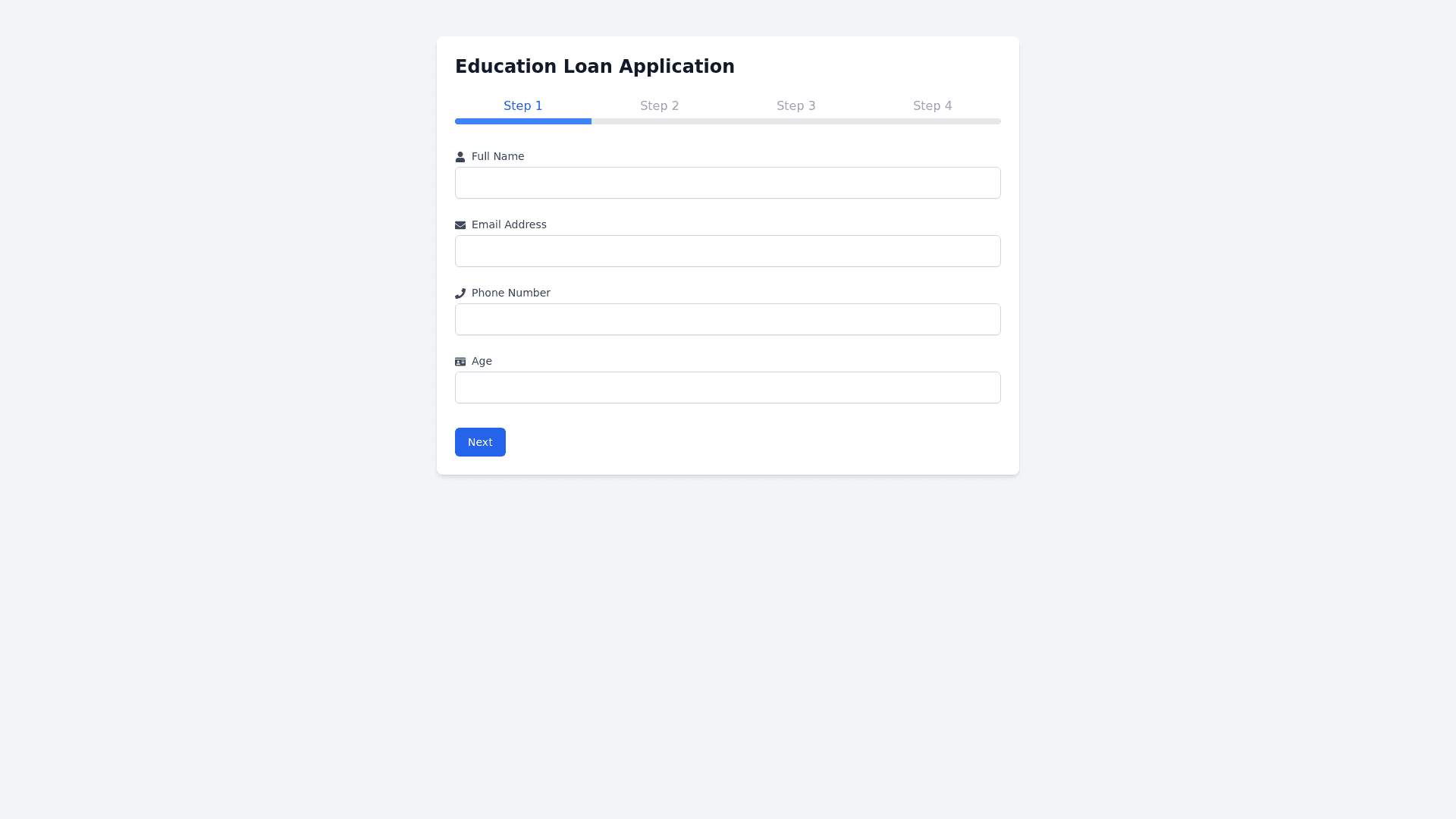Image resolution: width=1456 pixels, height=819 pixels.
Task: Click the ID card icon beside Age
Action: (460, 362)
